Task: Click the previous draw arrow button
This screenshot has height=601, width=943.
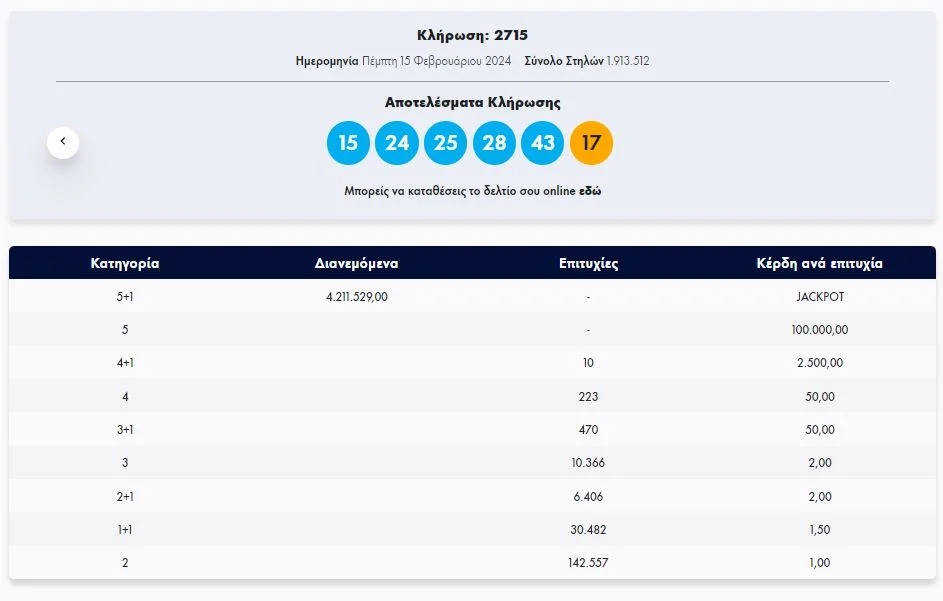Action: tap(63, 142)
